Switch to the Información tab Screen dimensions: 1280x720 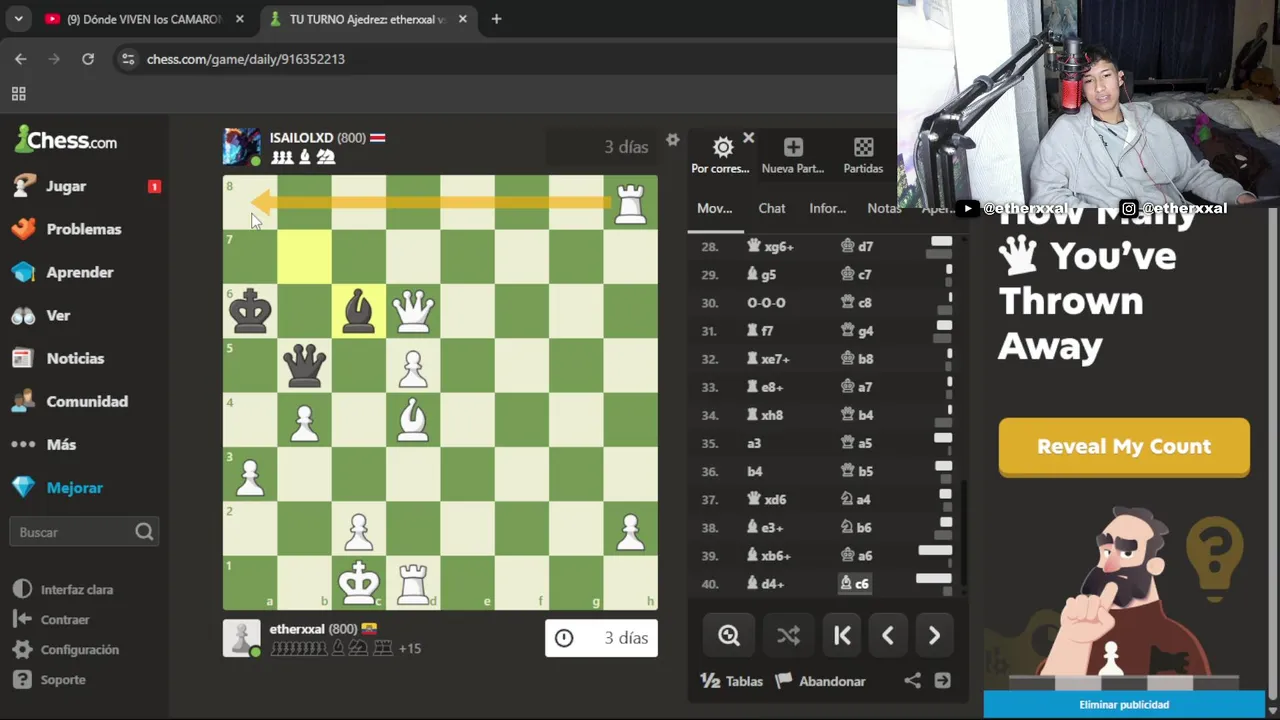[827, 208]
